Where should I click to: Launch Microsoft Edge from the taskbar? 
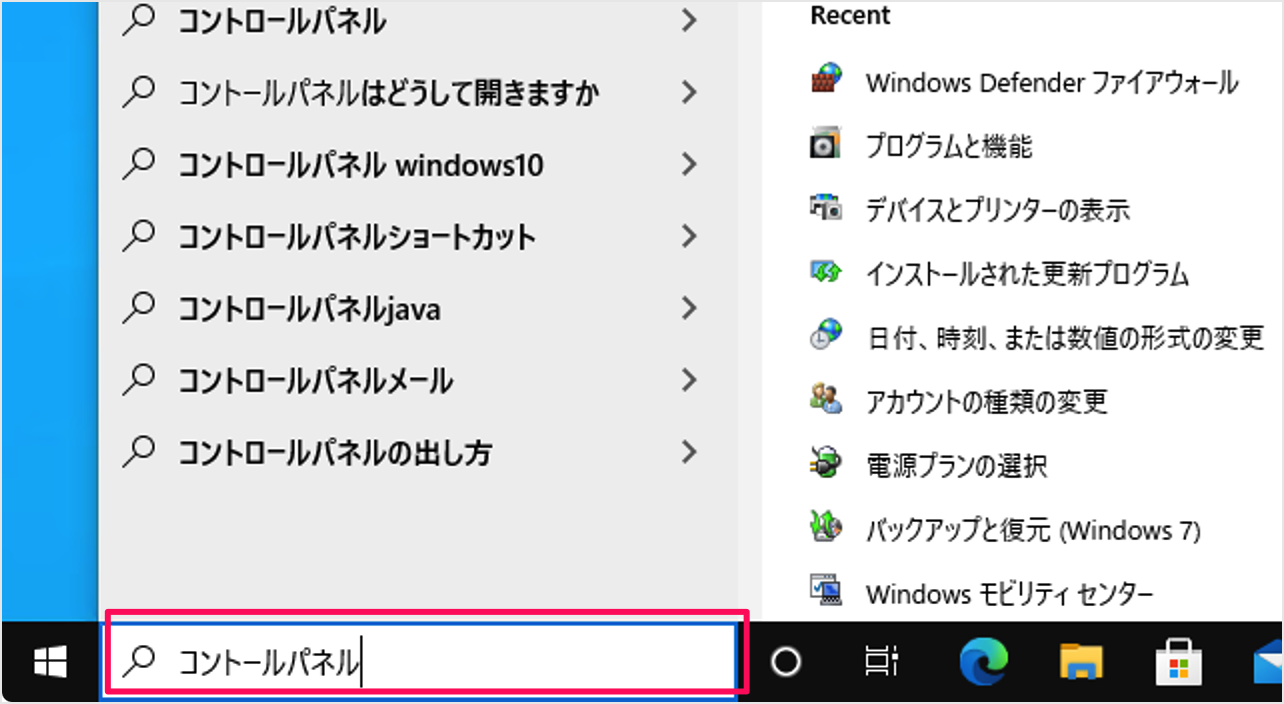click(983, 661)
